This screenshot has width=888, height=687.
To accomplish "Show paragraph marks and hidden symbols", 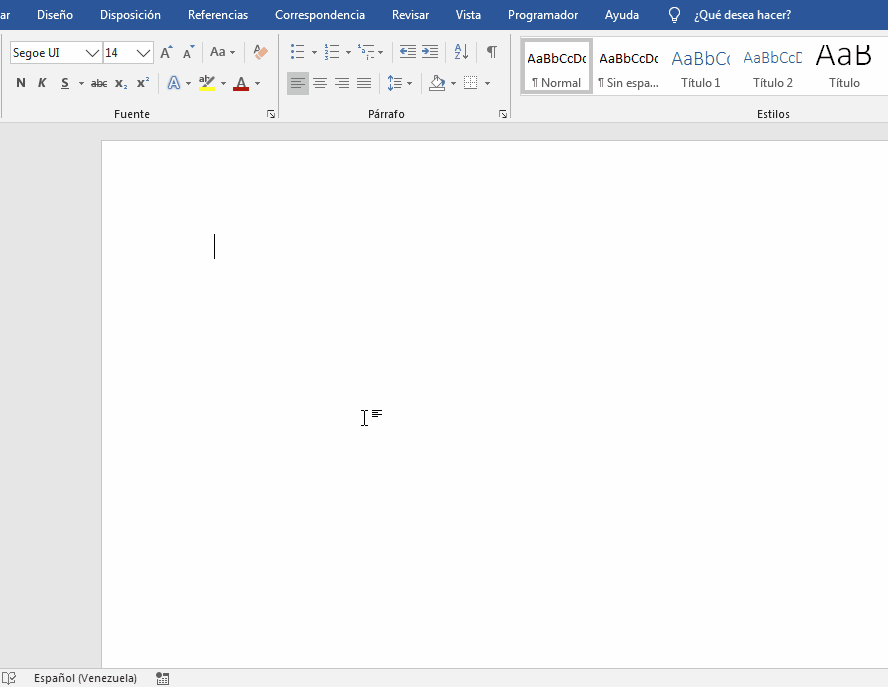I will 492,52.
